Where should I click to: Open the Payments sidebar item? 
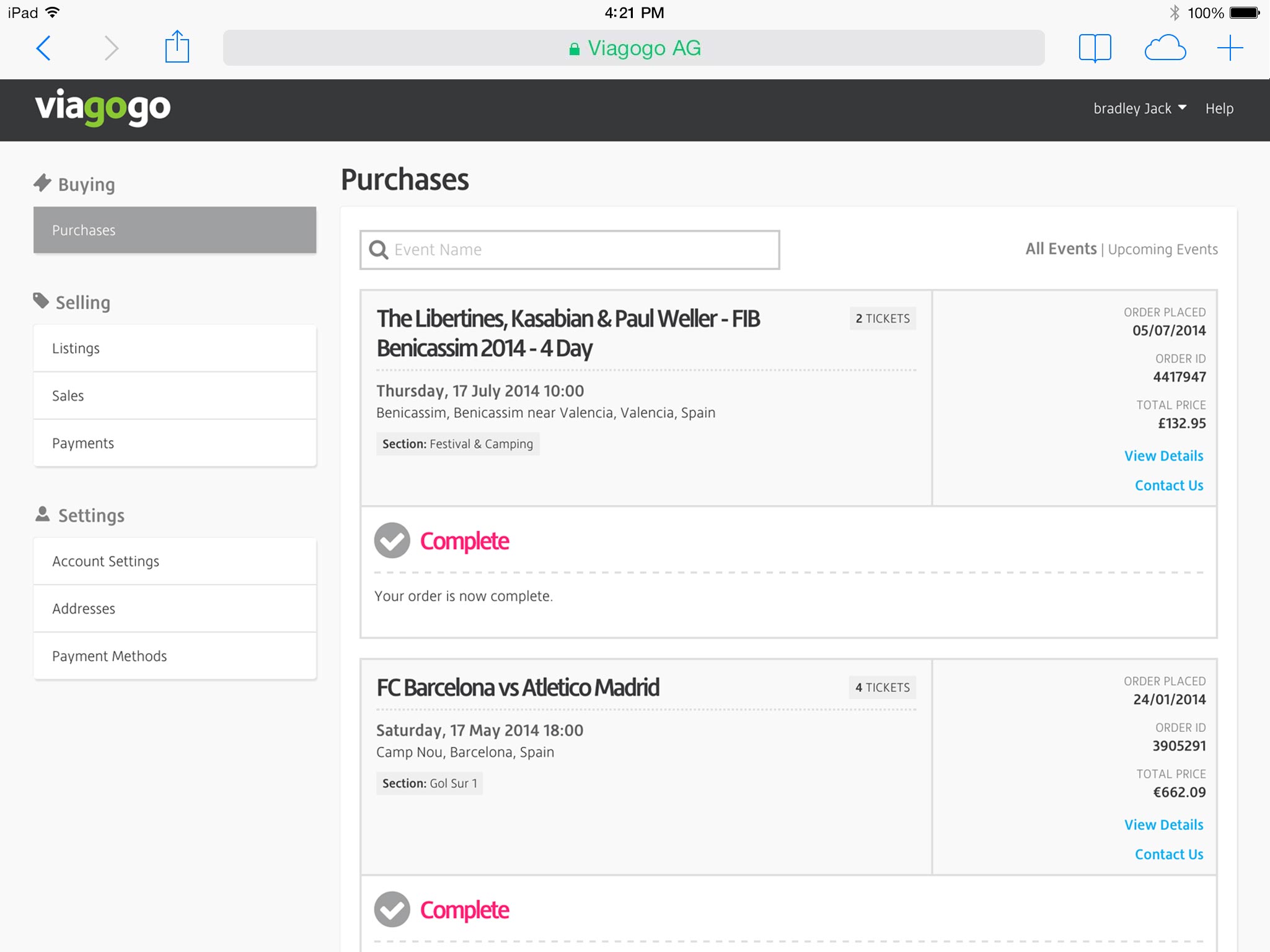pyautogui.click(x=175, y=443)
